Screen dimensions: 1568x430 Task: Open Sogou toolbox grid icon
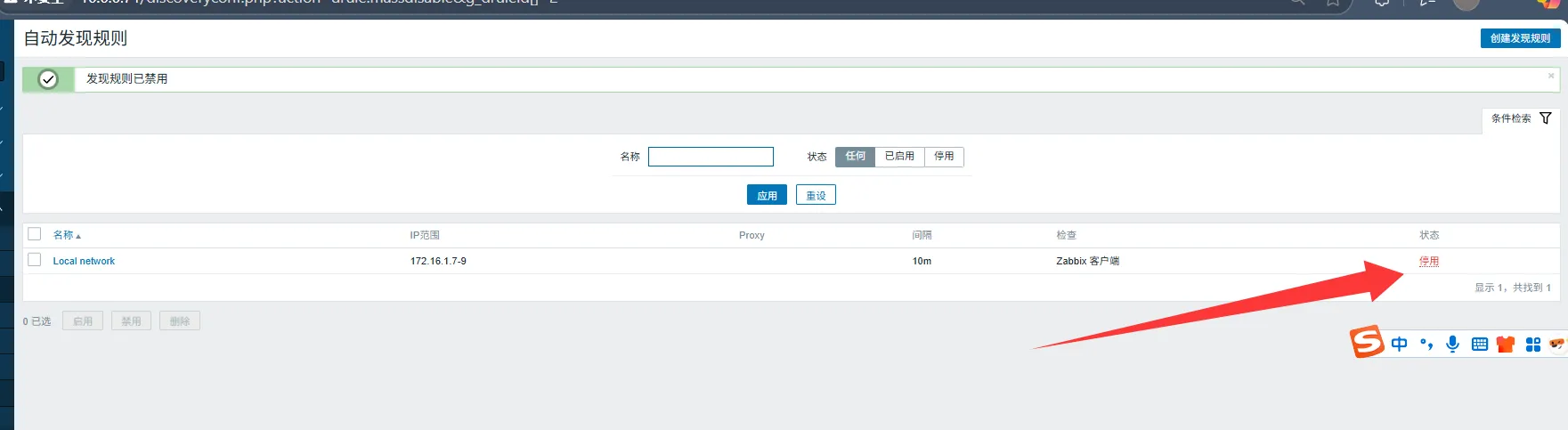(1532, 345)
